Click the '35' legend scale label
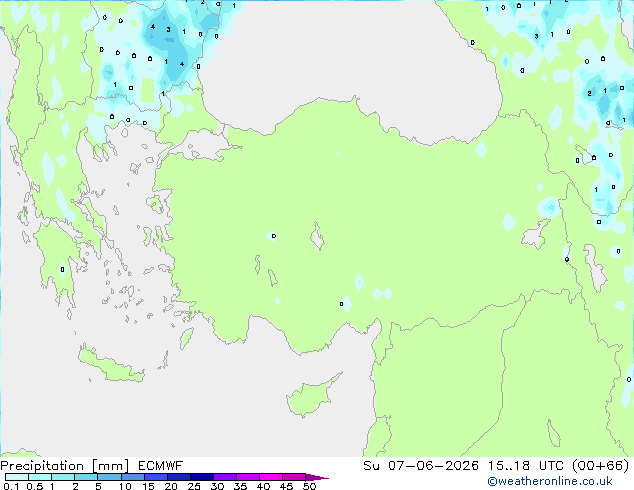The width and height of the screenshot is (634, 490). pos(240,486)
